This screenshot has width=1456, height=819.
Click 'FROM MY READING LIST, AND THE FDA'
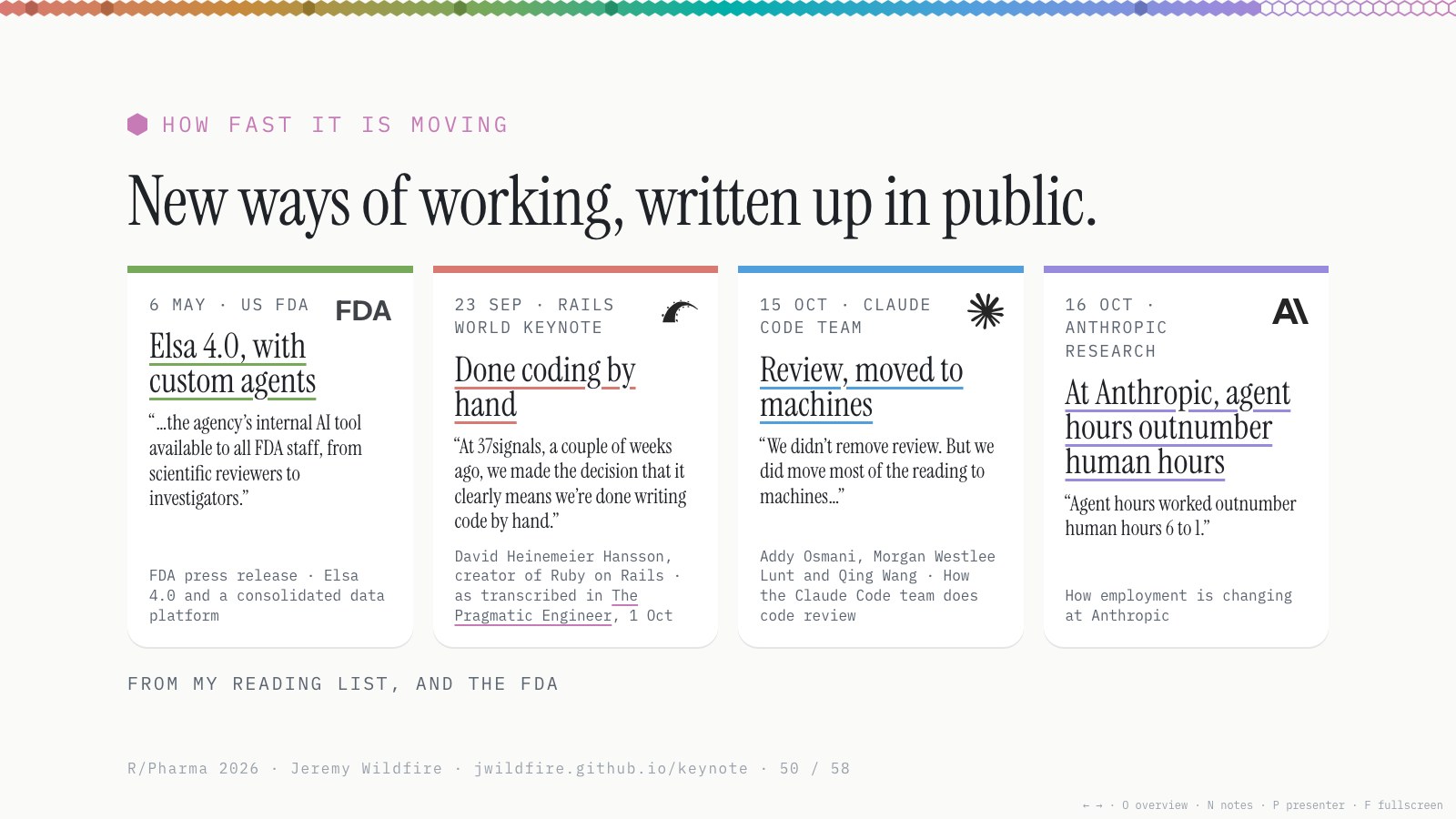[x=343, y=683]
